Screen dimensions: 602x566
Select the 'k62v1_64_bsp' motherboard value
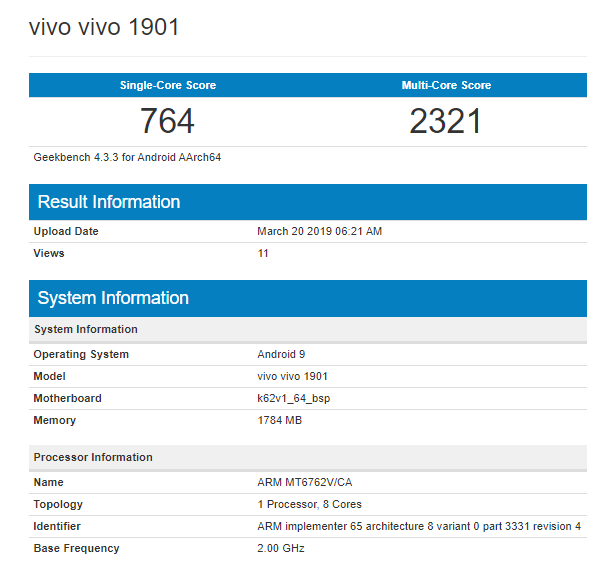click(x=294, y=399)
